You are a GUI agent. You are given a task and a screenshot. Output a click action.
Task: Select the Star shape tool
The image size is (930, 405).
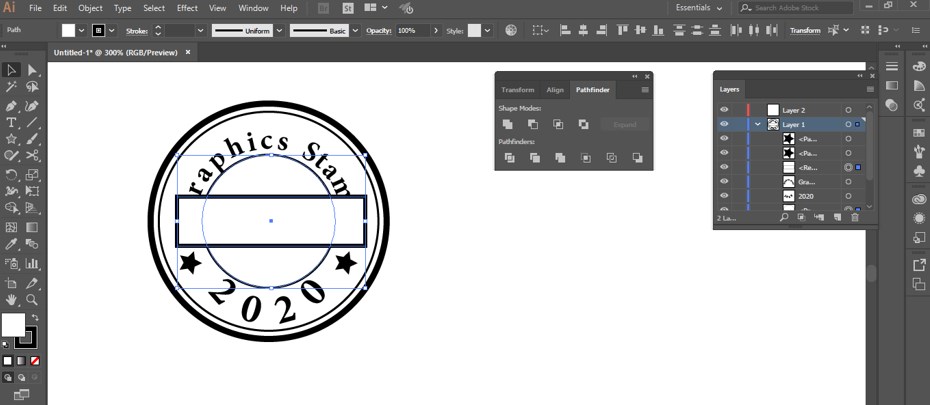(x=11, y=139)
